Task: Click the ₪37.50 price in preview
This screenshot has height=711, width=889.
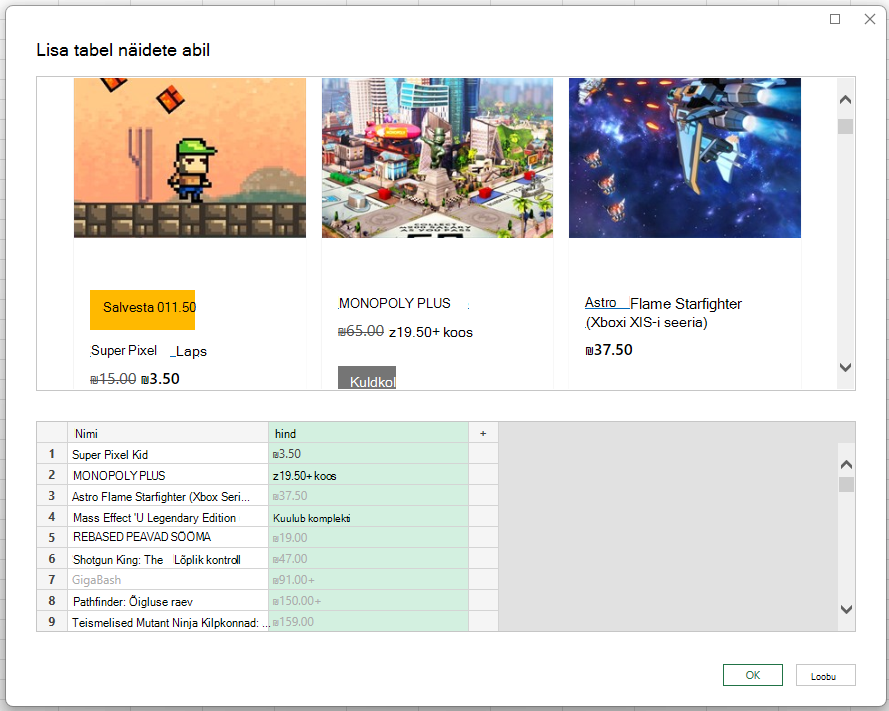Action: 608,350
